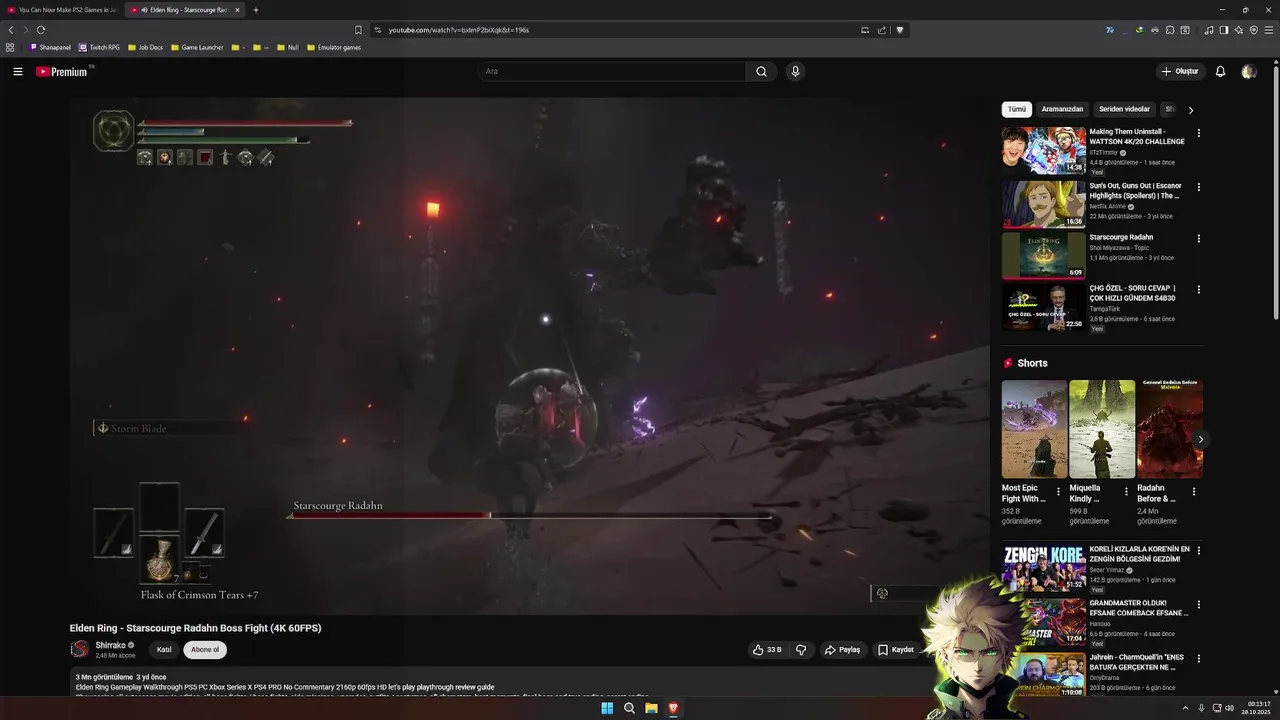
Task: Save video with the Kaydet button
Action: pyautogui.click(x=896, y=650)
